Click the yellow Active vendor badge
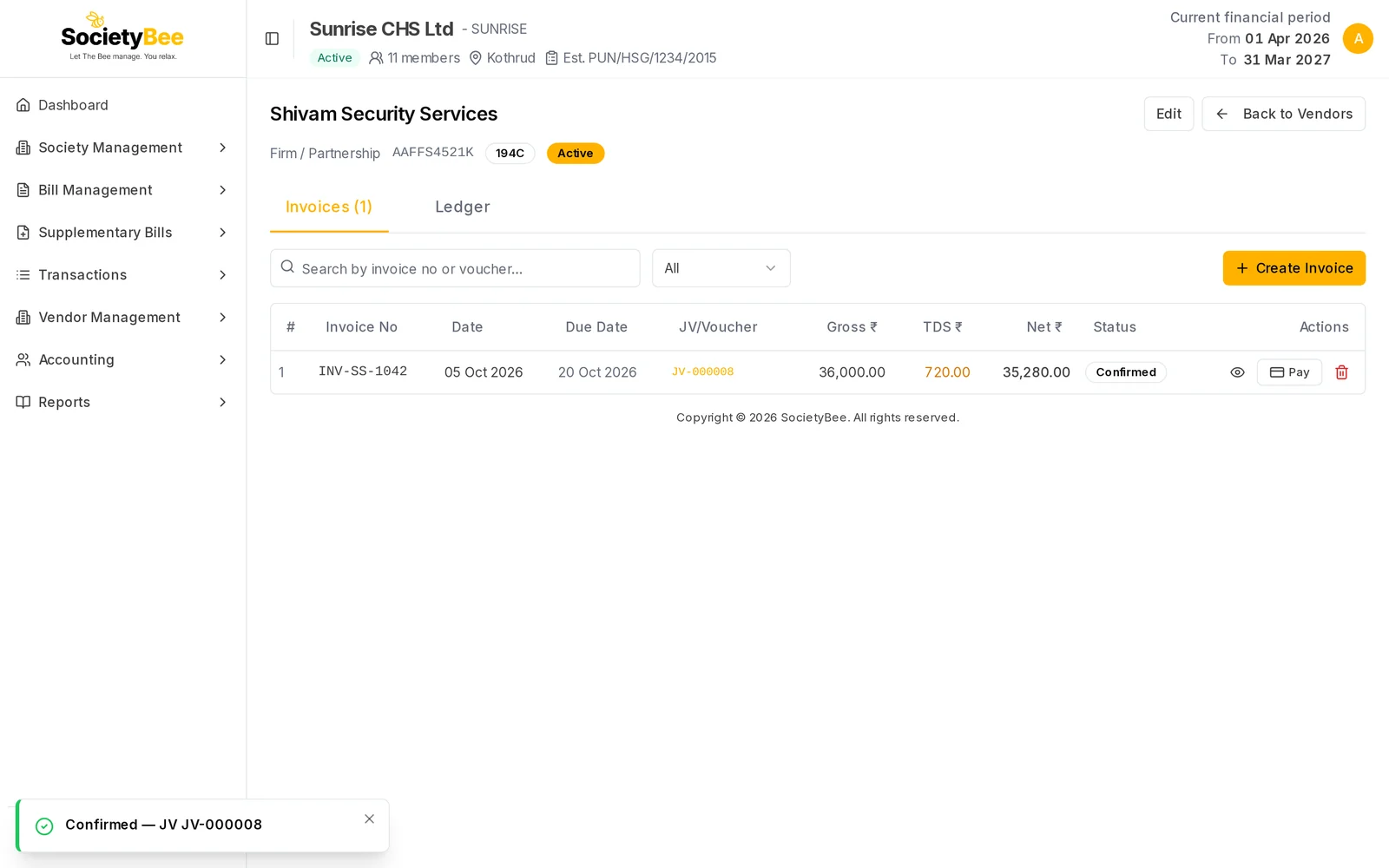Image resolution: width=1389 pixels, height=868 pixels. [576, 154]
